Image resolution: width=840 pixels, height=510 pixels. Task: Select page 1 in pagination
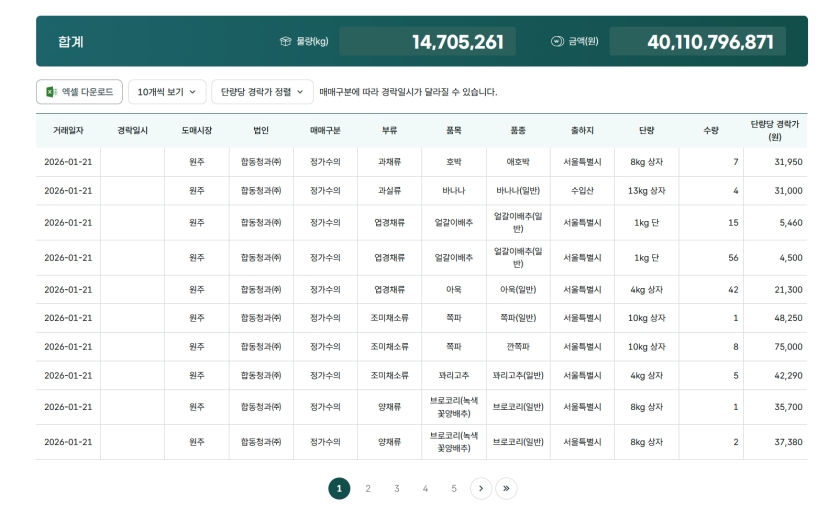(x=339, y=488)
